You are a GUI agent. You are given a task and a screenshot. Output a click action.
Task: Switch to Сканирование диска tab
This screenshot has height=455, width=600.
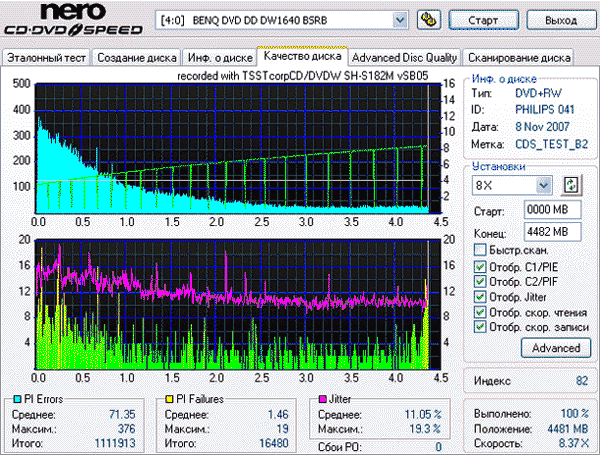pyautogui.click(x=519, y=58)
